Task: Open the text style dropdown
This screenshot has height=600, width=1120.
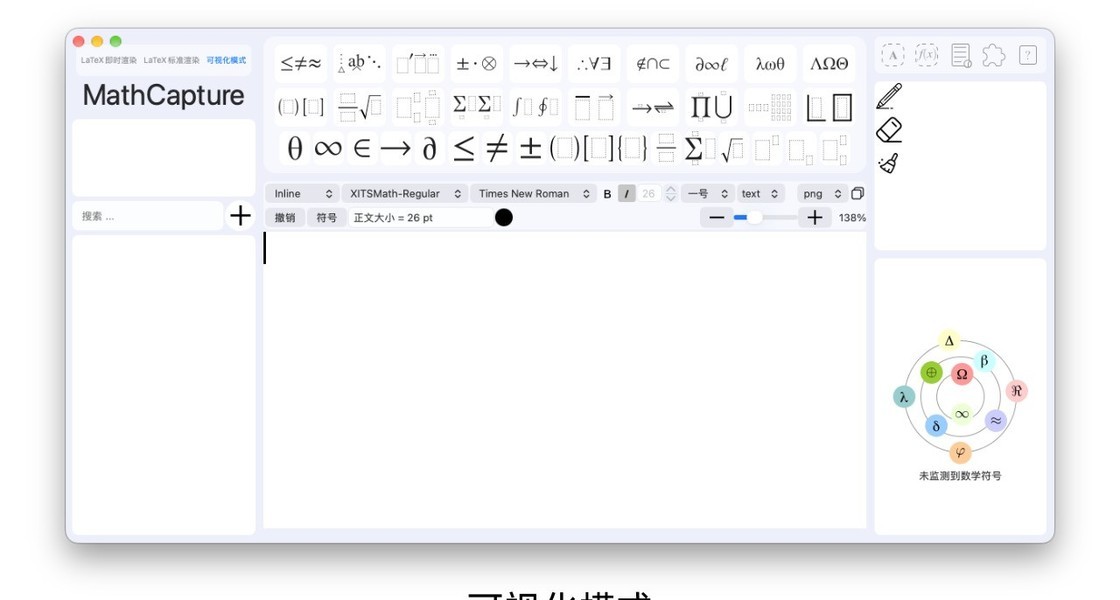Action: [x=760, y=194]
